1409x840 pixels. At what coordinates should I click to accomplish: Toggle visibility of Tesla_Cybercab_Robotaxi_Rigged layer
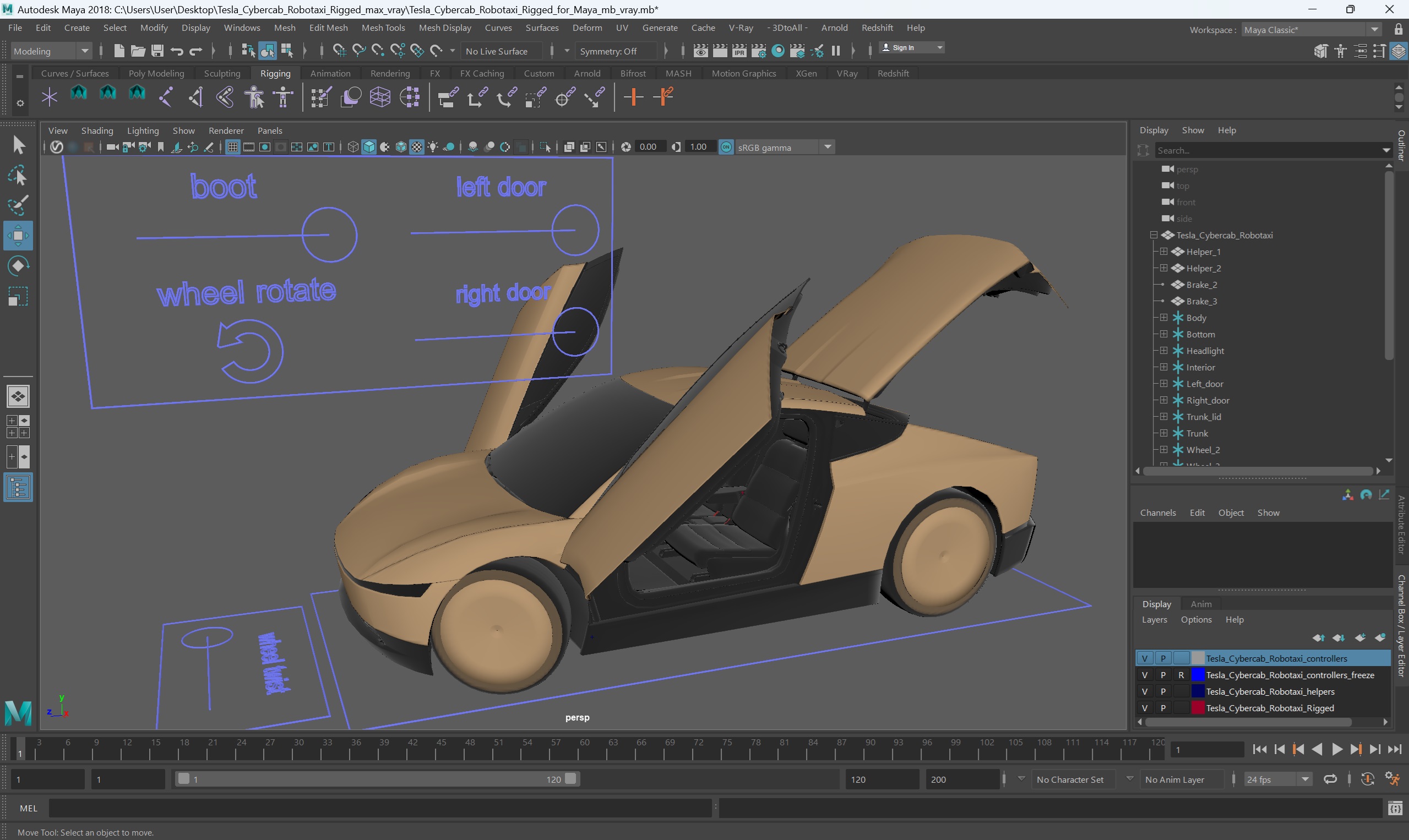[x=1145, y=707]
